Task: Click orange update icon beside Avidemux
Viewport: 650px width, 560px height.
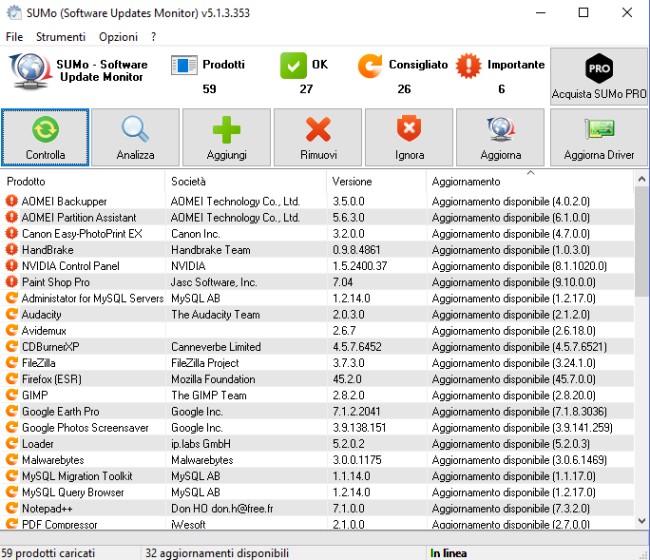Action: point(12,330)
